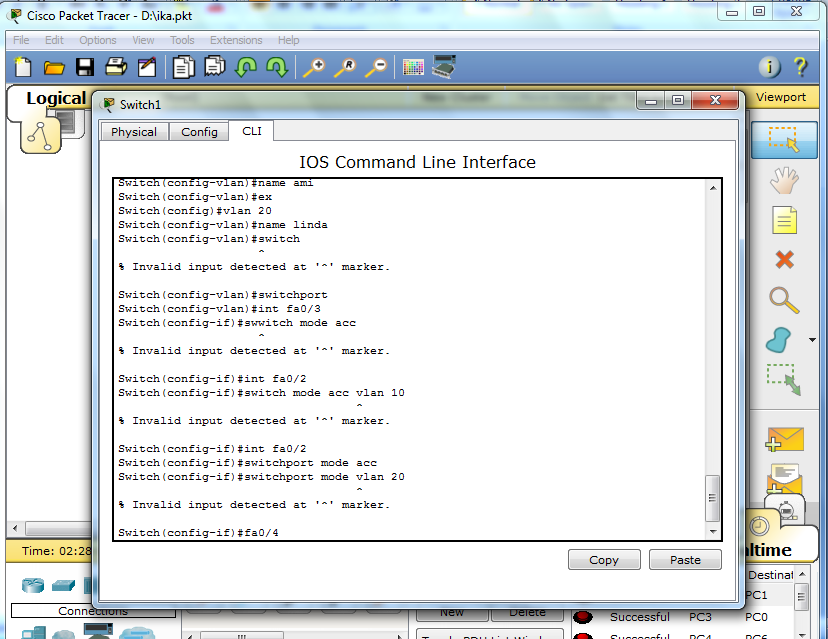The height and width of the screenshot is (639, 828).
Task: Click CLI scrollbar down arrow
Action: pos(713,532)
